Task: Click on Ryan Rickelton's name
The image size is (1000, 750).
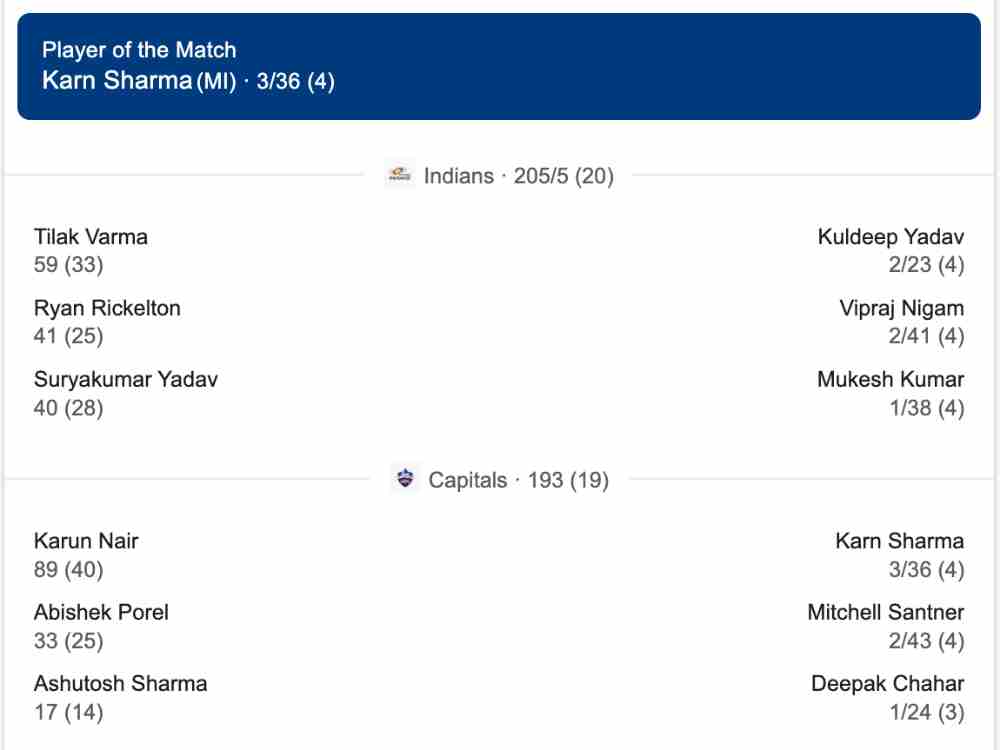Action: point(107,308)
